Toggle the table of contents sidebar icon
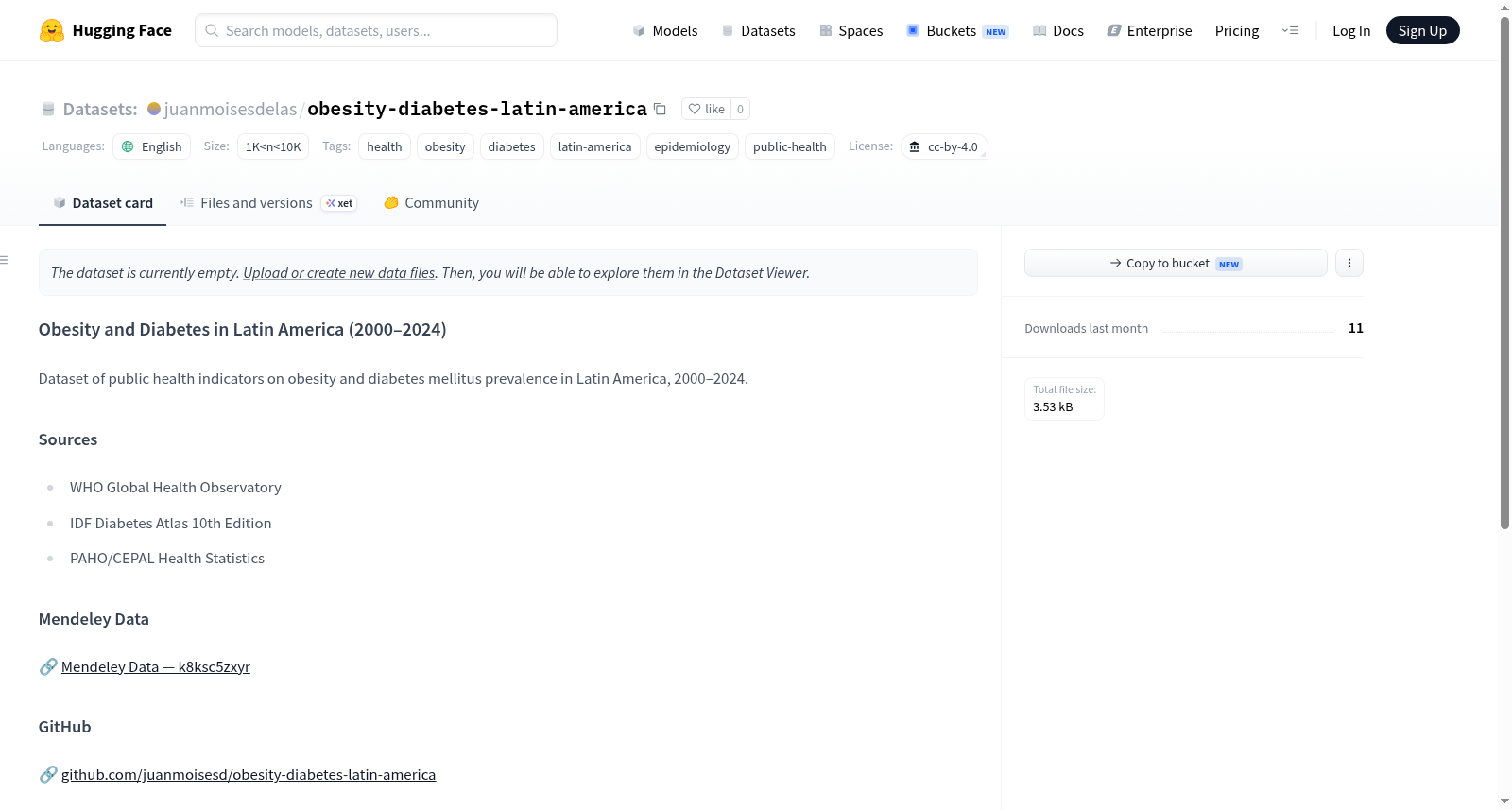The width and height of the screenshot is (1512, 810). point(4,260)
